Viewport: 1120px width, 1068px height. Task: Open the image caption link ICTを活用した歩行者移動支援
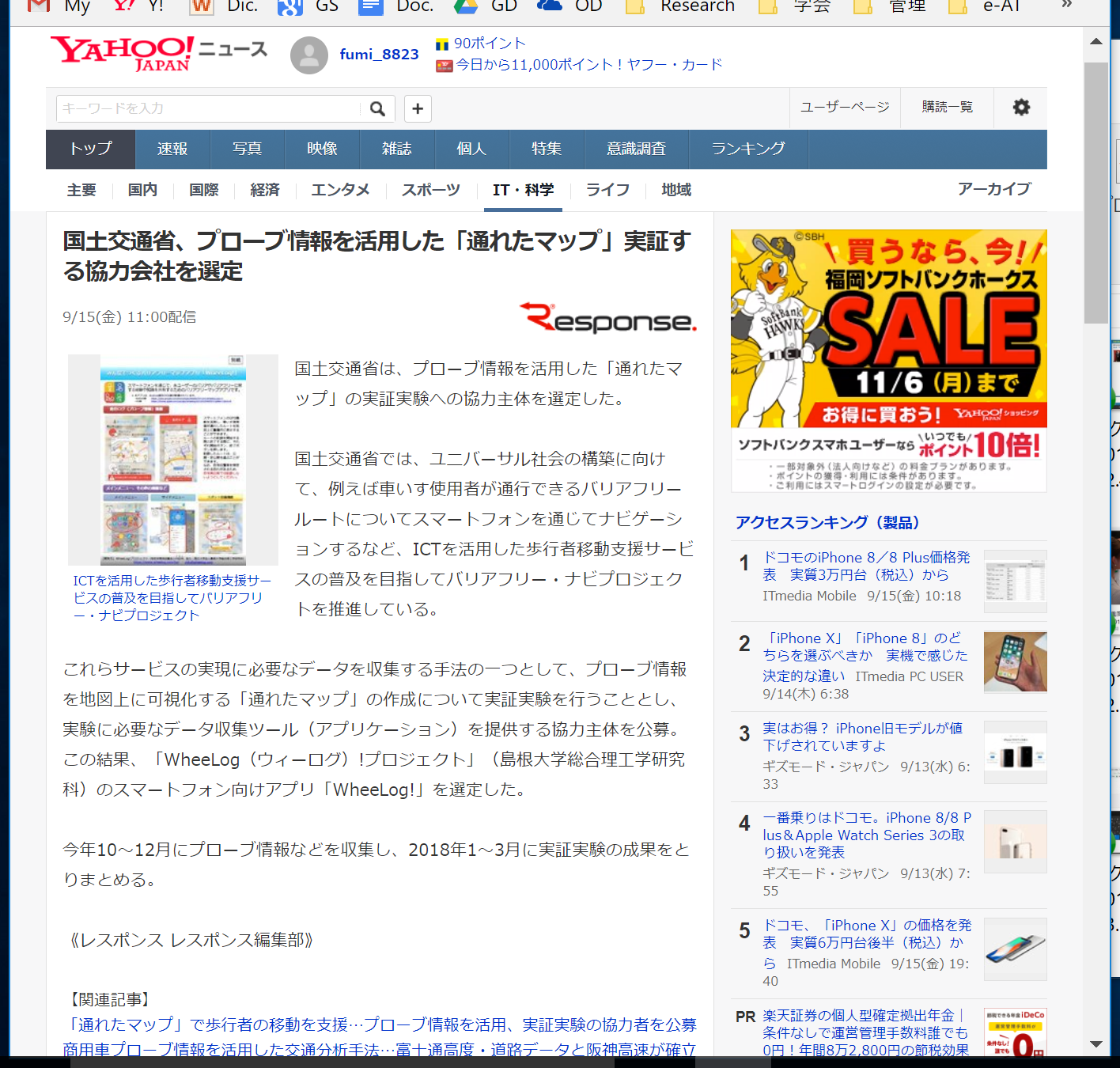coord(172,598)
